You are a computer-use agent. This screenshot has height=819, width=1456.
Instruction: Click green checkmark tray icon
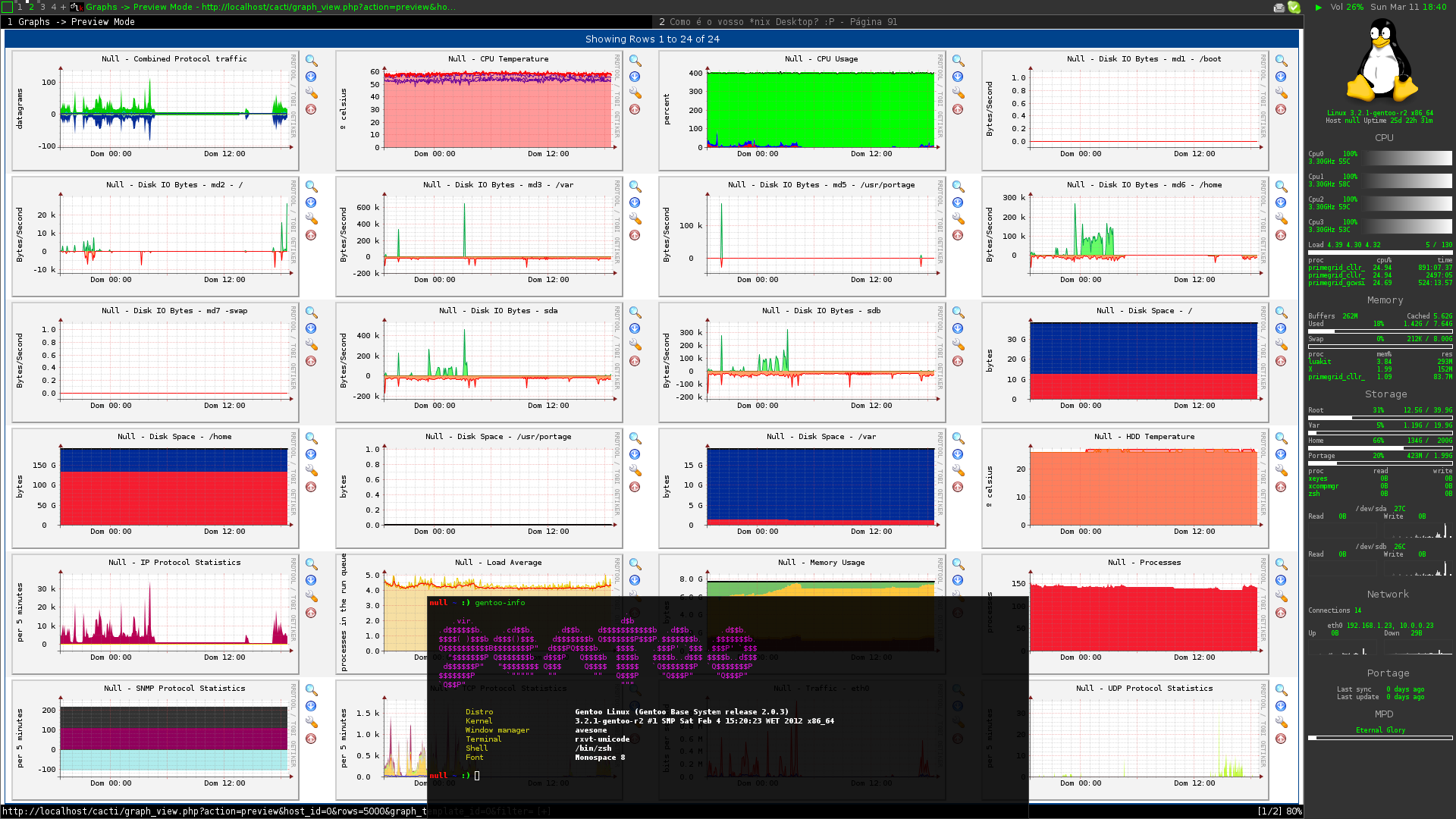point(1294,8)
